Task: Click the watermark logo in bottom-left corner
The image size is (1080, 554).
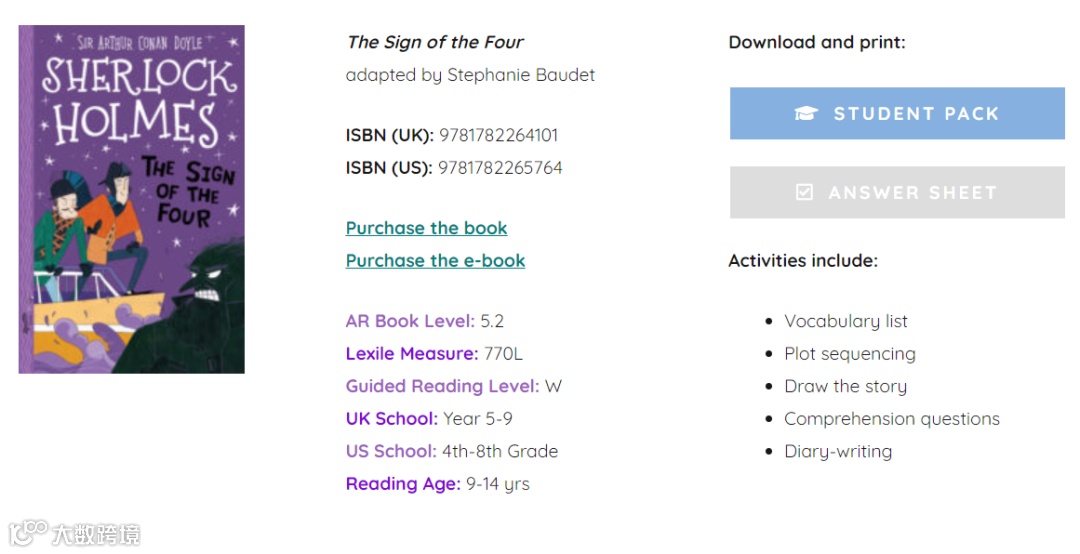Action: click(74, 533)
